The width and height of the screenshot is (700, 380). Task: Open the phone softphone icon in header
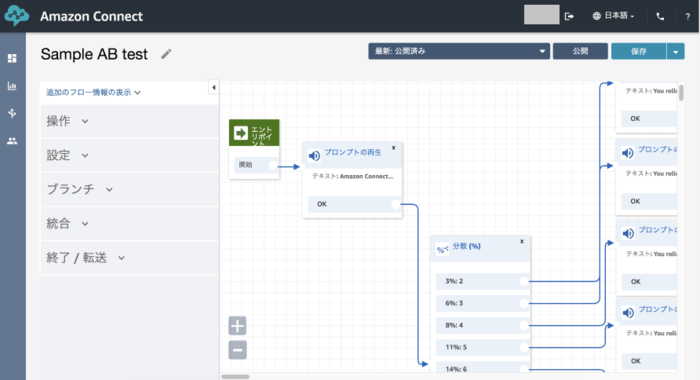tap(660, 17)
